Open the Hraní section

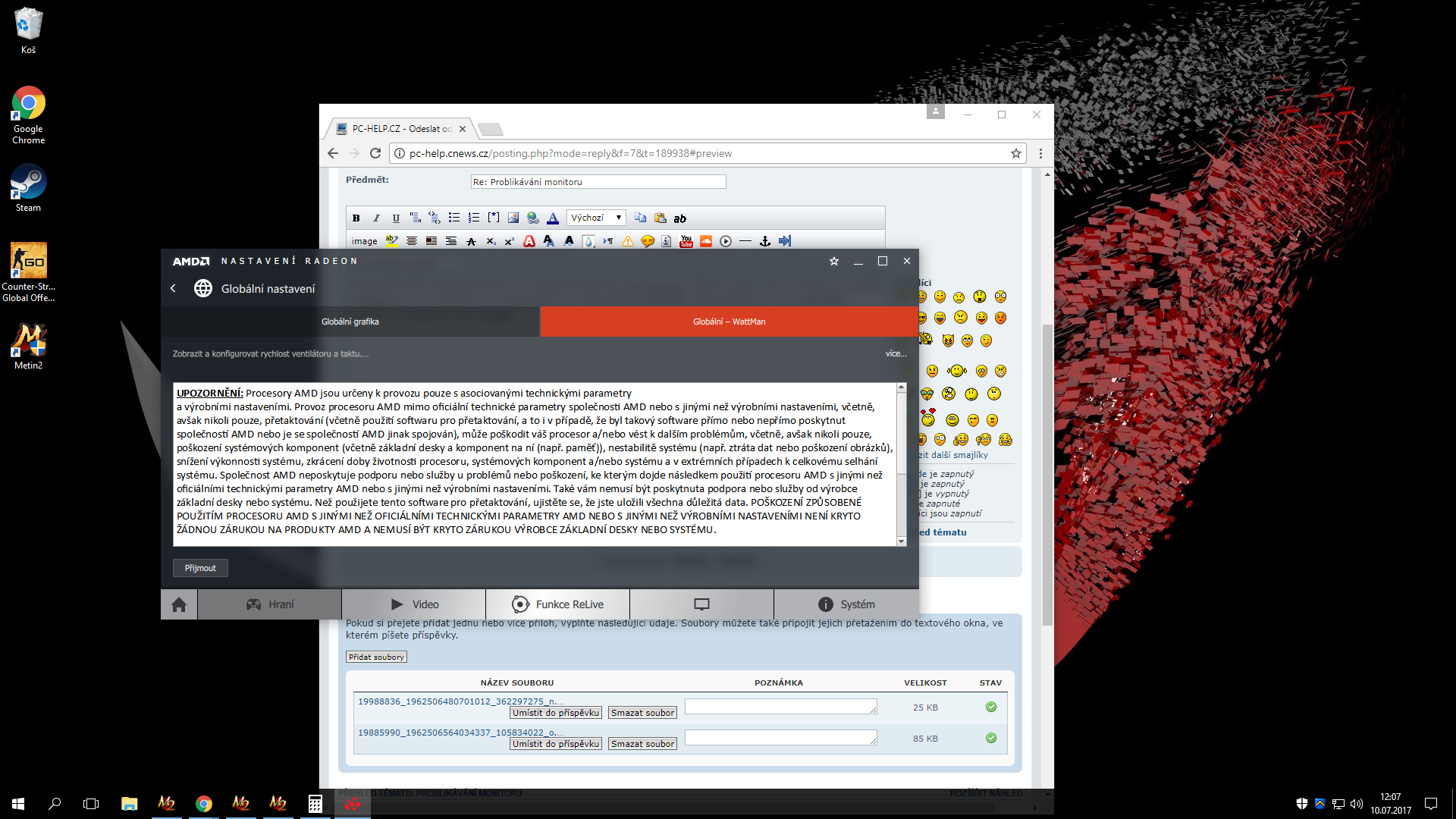click(270, 604)
